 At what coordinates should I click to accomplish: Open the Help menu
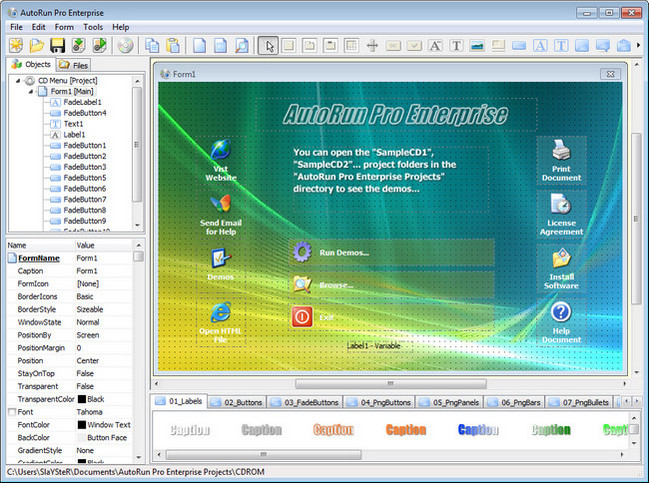point(121,27)
